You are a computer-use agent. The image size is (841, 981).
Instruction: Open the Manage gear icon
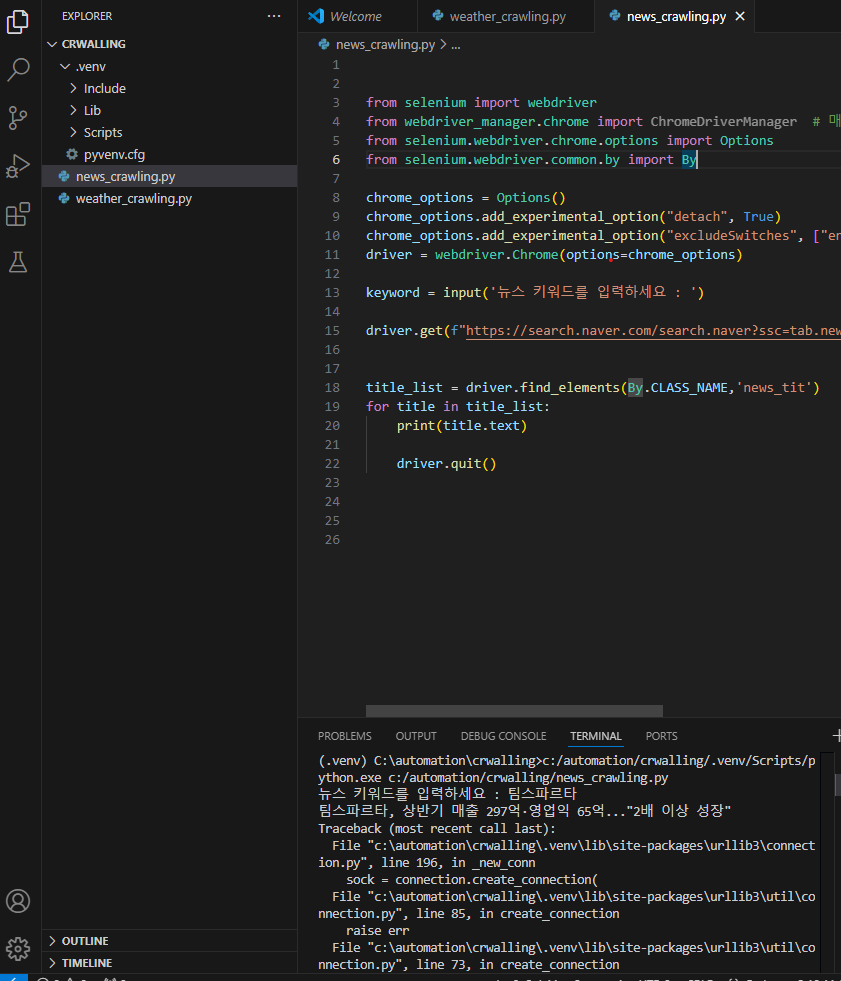[x=18, y=949]
